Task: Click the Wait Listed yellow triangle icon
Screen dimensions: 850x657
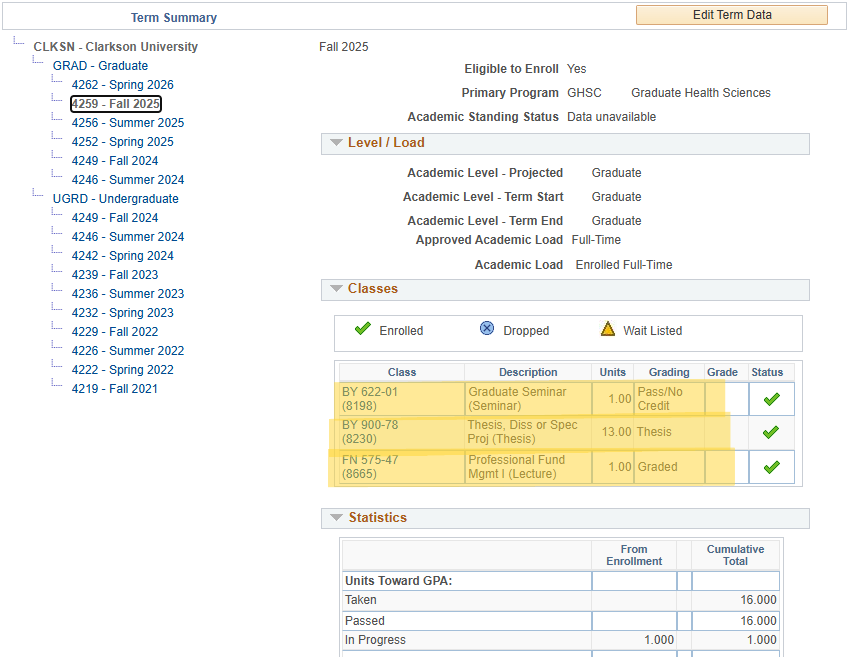Action: coord(607,329)
